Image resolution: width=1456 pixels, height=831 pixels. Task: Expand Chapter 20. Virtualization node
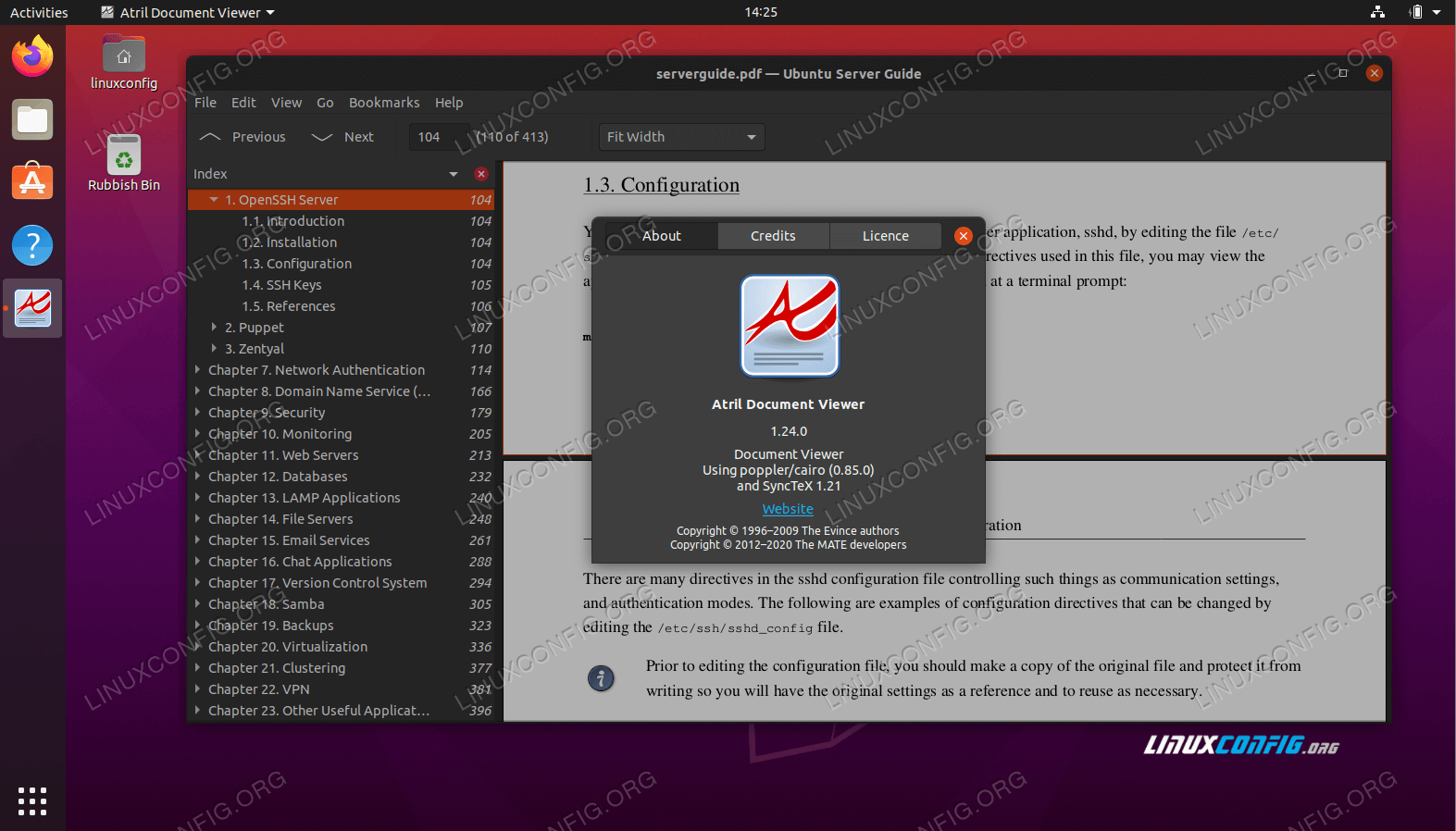coord(197,647)
